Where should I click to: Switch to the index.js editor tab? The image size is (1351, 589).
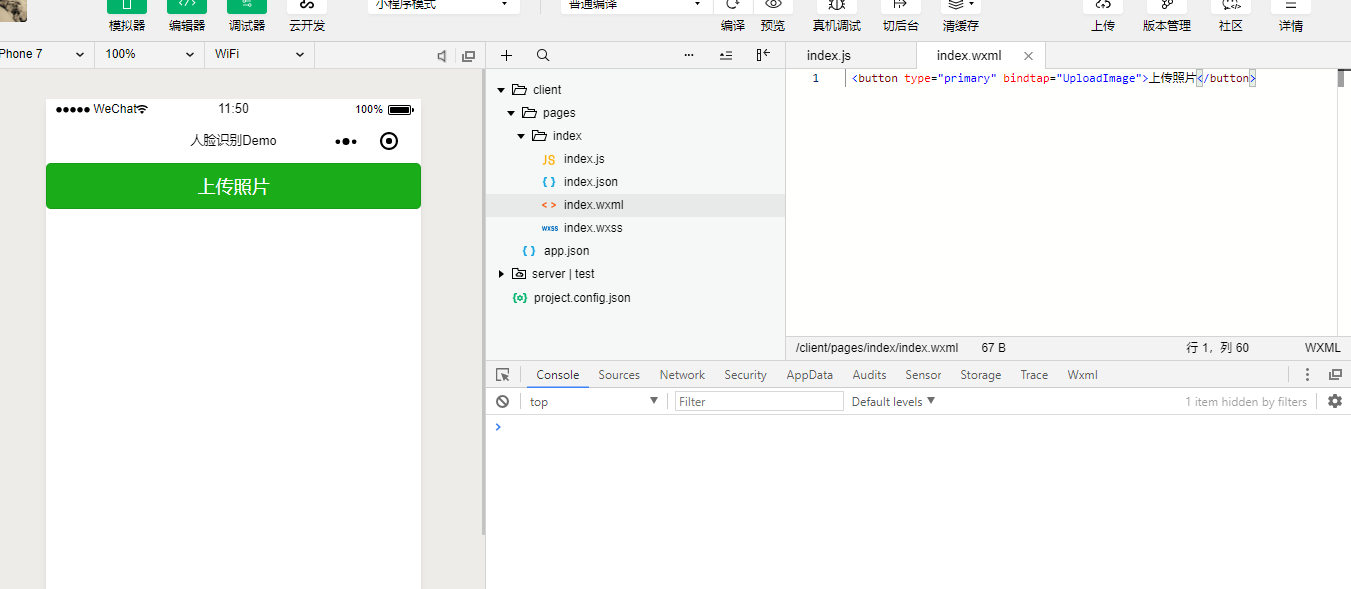[x=829, y=56]
